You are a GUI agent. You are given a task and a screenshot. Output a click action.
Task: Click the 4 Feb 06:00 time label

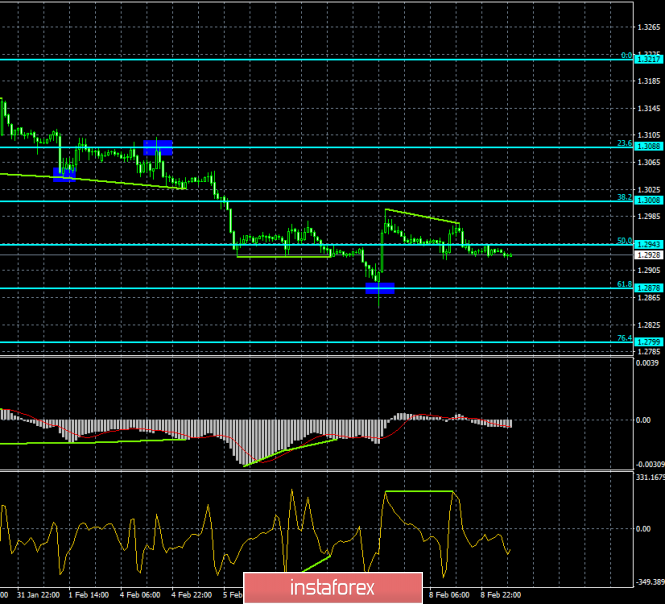pos(139,593)
